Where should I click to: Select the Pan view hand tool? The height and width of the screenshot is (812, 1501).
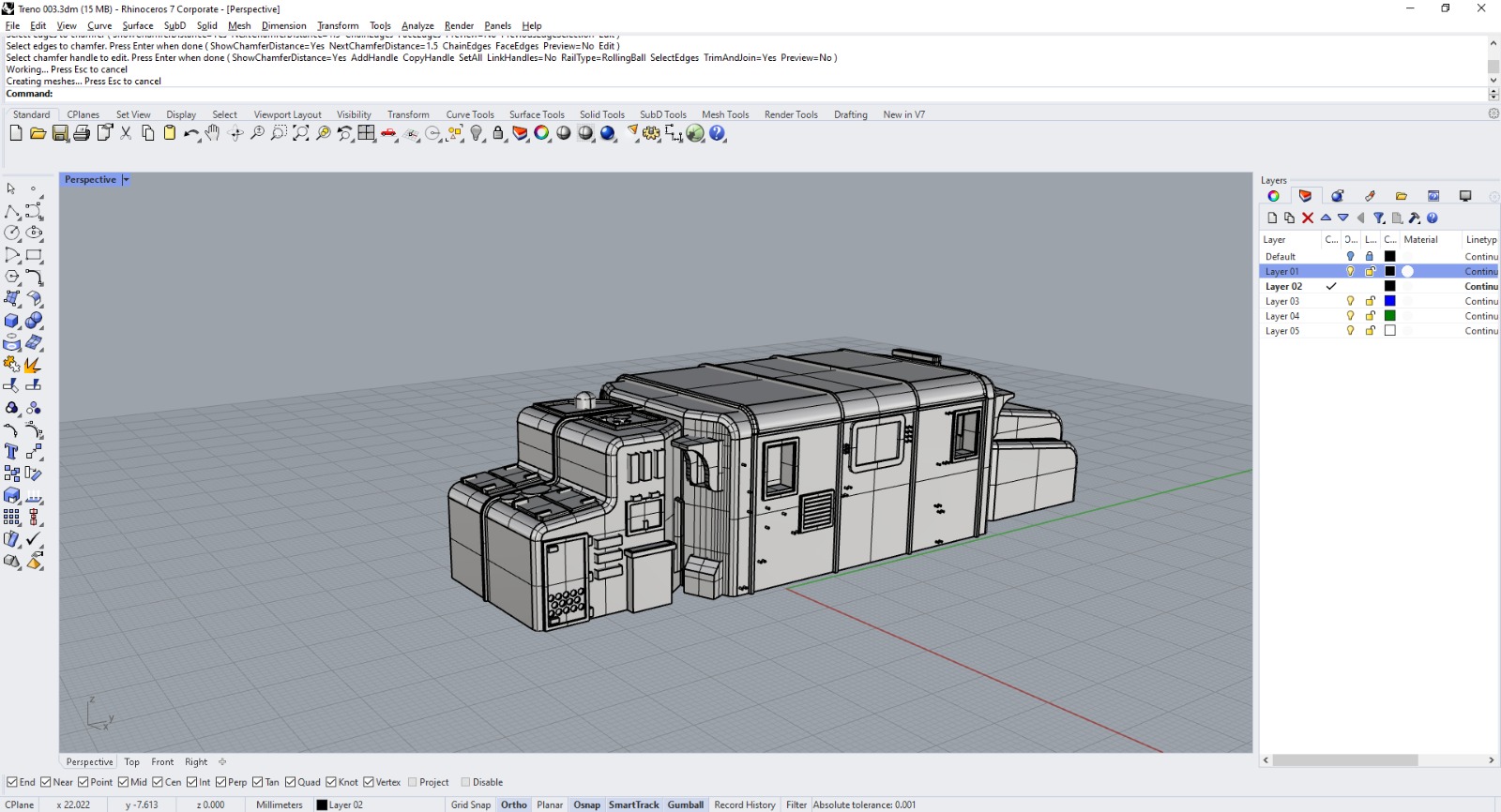[x=213, y=133]
